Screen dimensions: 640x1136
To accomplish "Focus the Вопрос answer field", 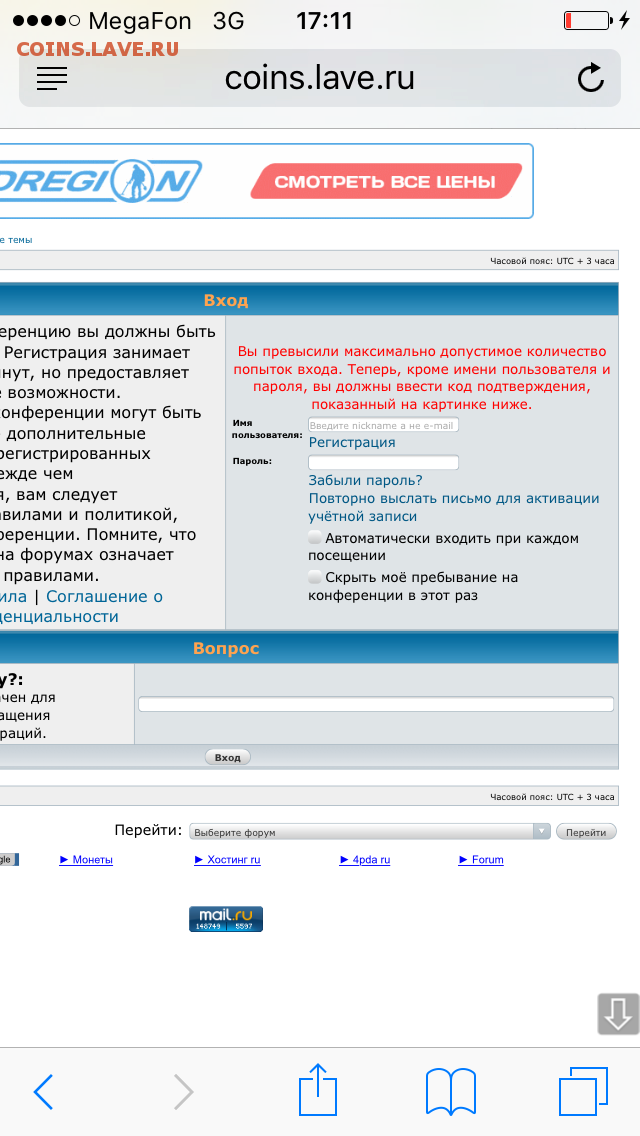I will click(376, 704).
